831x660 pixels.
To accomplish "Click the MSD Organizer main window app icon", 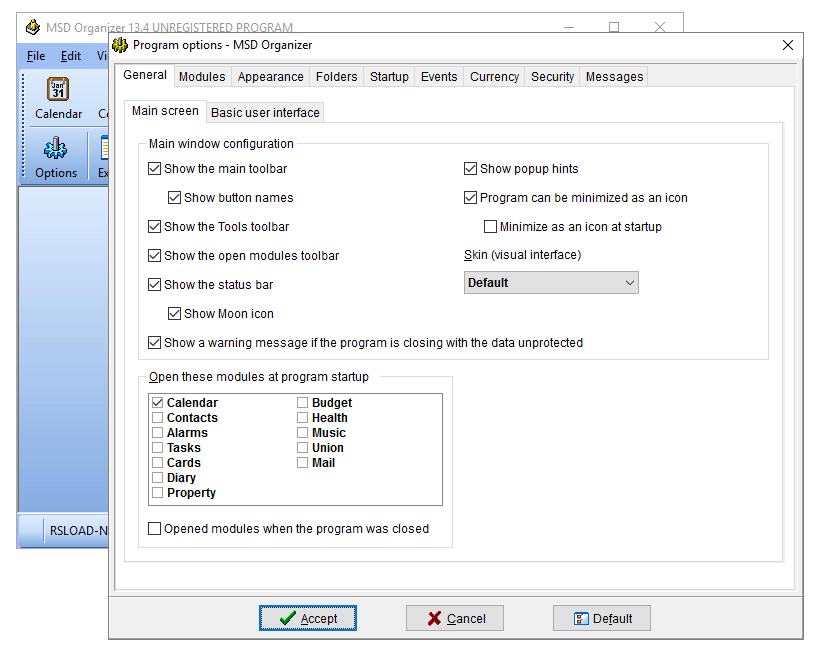I will point(33,27).
